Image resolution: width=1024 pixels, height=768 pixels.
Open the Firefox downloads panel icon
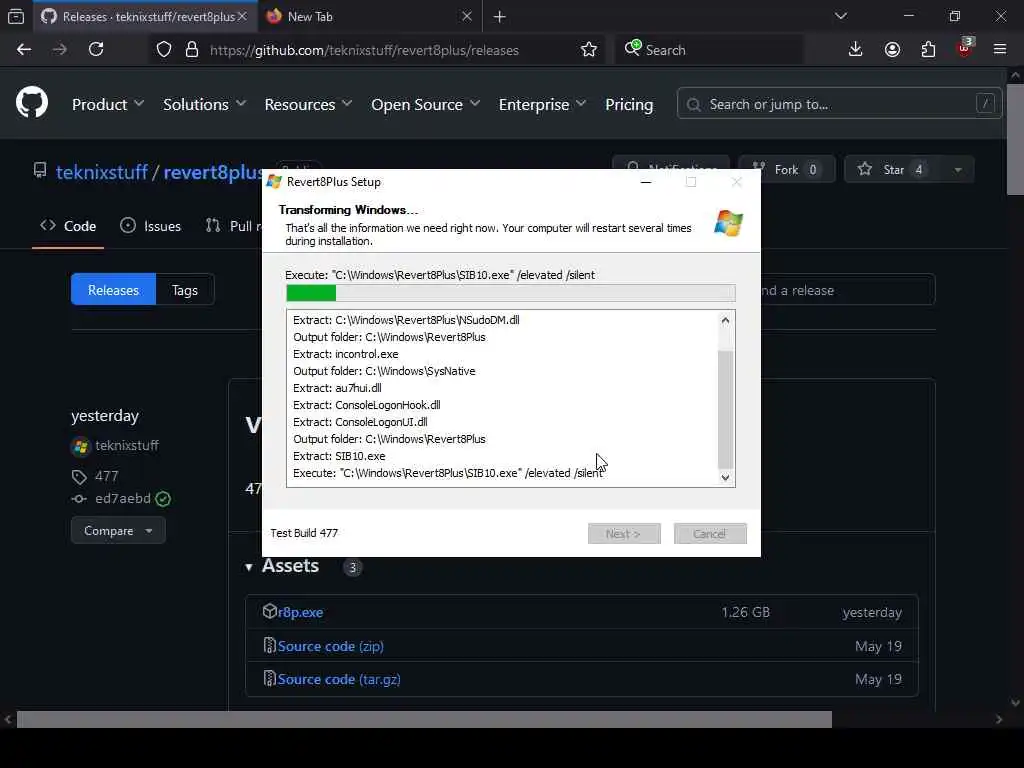click(855, 50)
